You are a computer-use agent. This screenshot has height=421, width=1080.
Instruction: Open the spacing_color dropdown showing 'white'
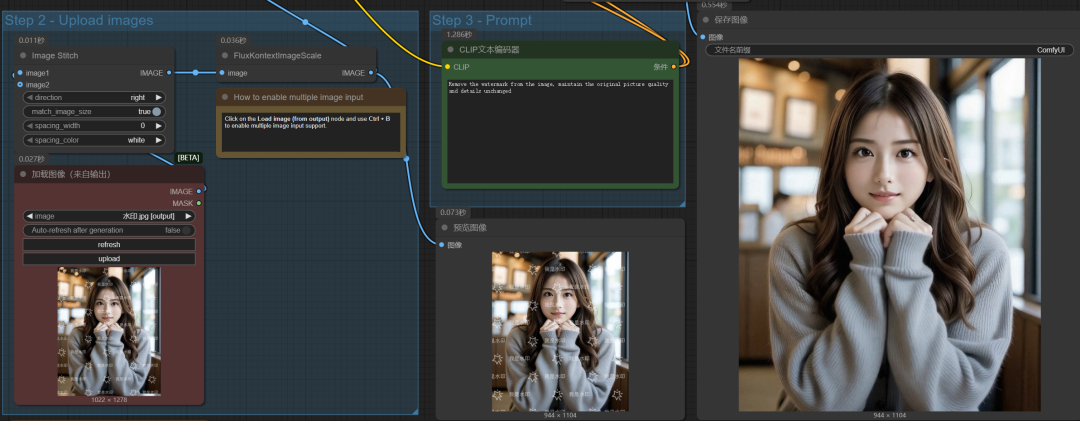[94, 140]
